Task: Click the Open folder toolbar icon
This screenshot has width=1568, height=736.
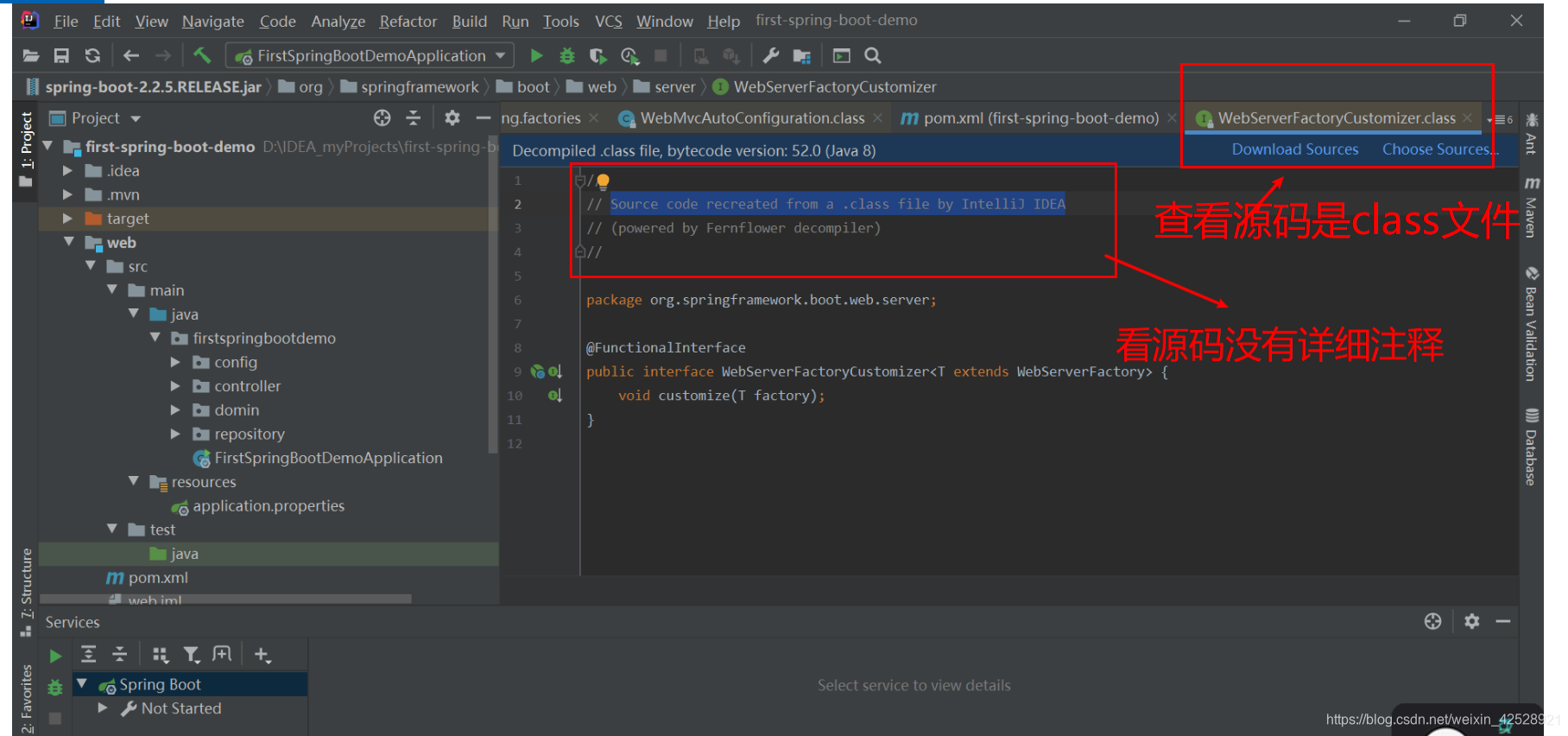Action: [31, 56]
